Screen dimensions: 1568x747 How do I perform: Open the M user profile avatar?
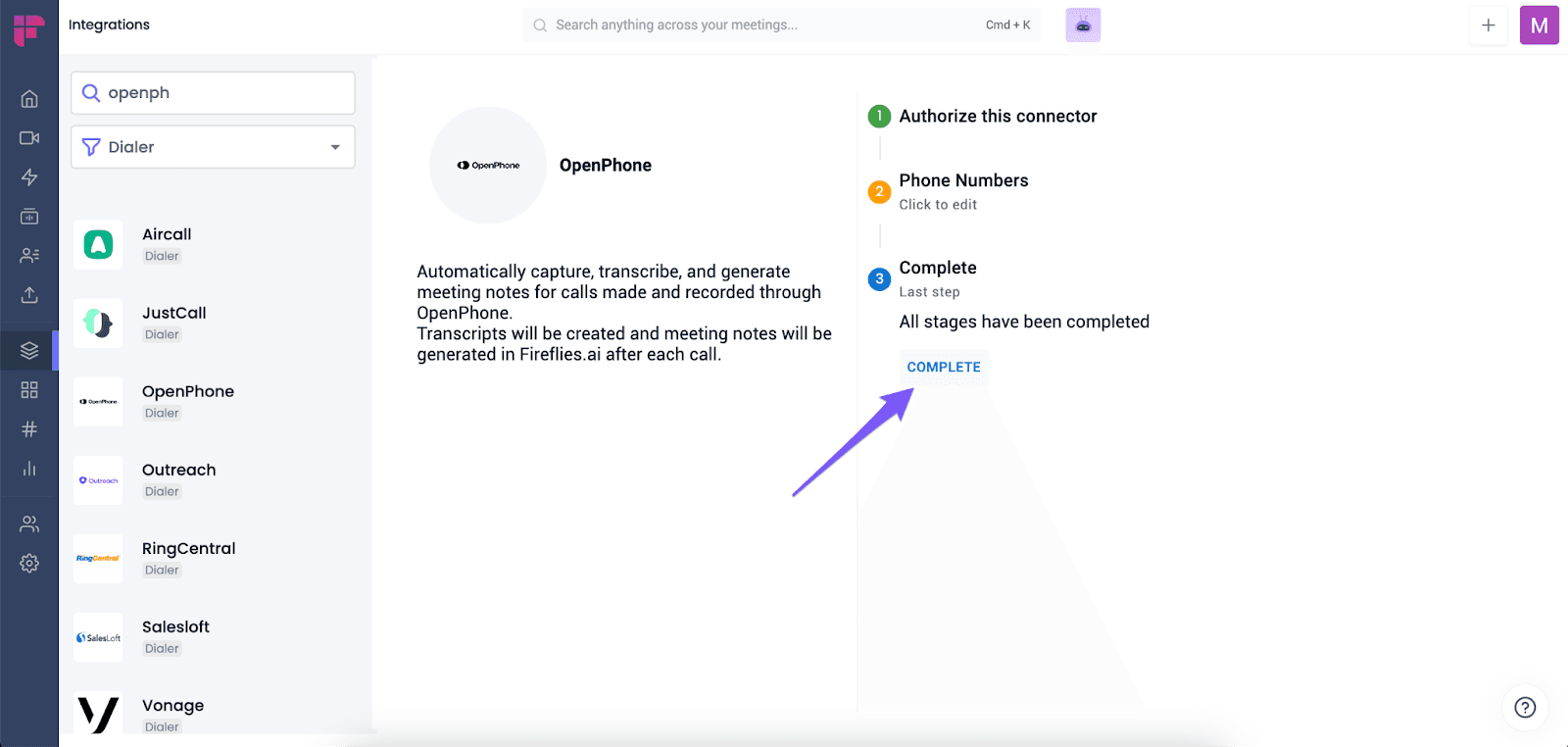pyautogui.click(x=1539, y=25)
